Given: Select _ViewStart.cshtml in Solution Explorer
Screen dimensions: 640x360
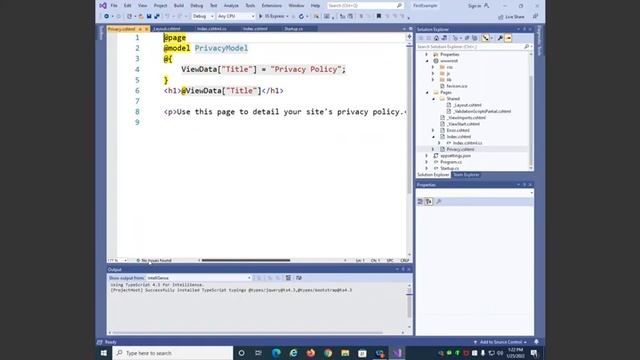Looking at the screenshot, I should point(463,124).
